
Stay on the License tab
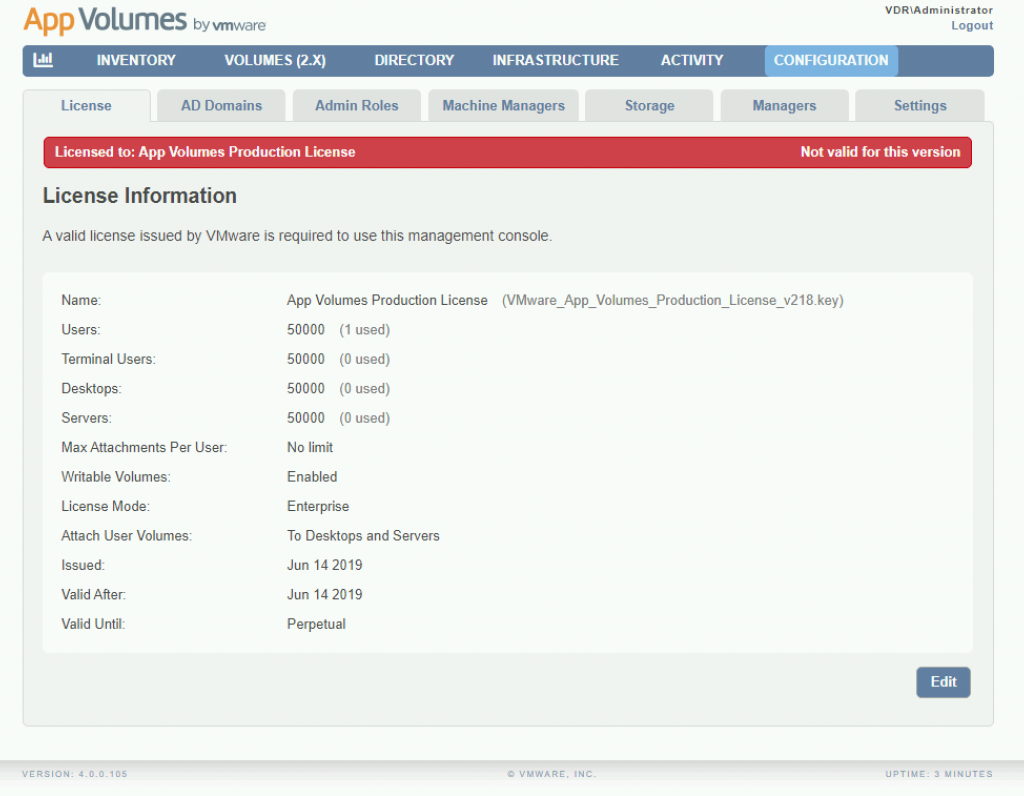coord(86,105)
